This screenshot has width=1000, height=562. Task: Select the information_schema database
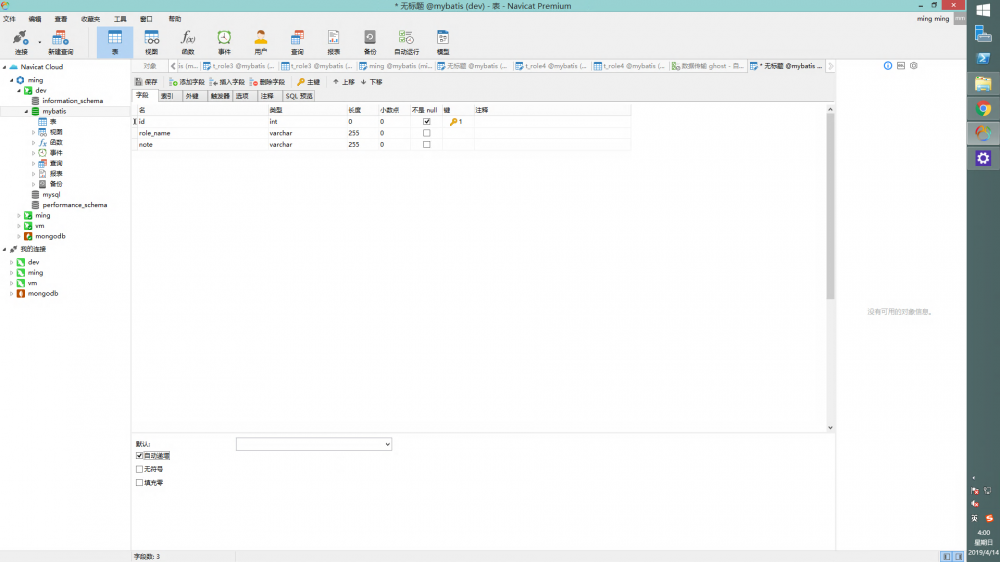coord(73,101)
